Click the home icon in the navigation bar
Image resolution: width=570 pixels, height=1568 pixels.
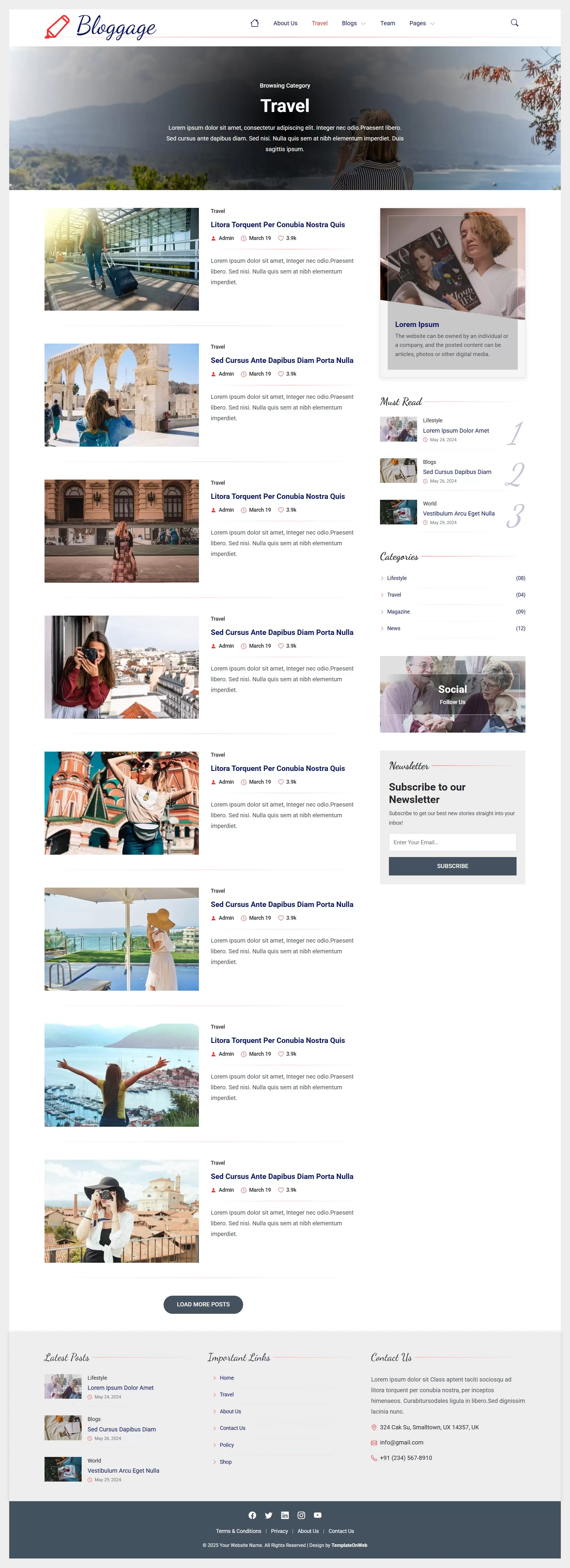(254, 23)
